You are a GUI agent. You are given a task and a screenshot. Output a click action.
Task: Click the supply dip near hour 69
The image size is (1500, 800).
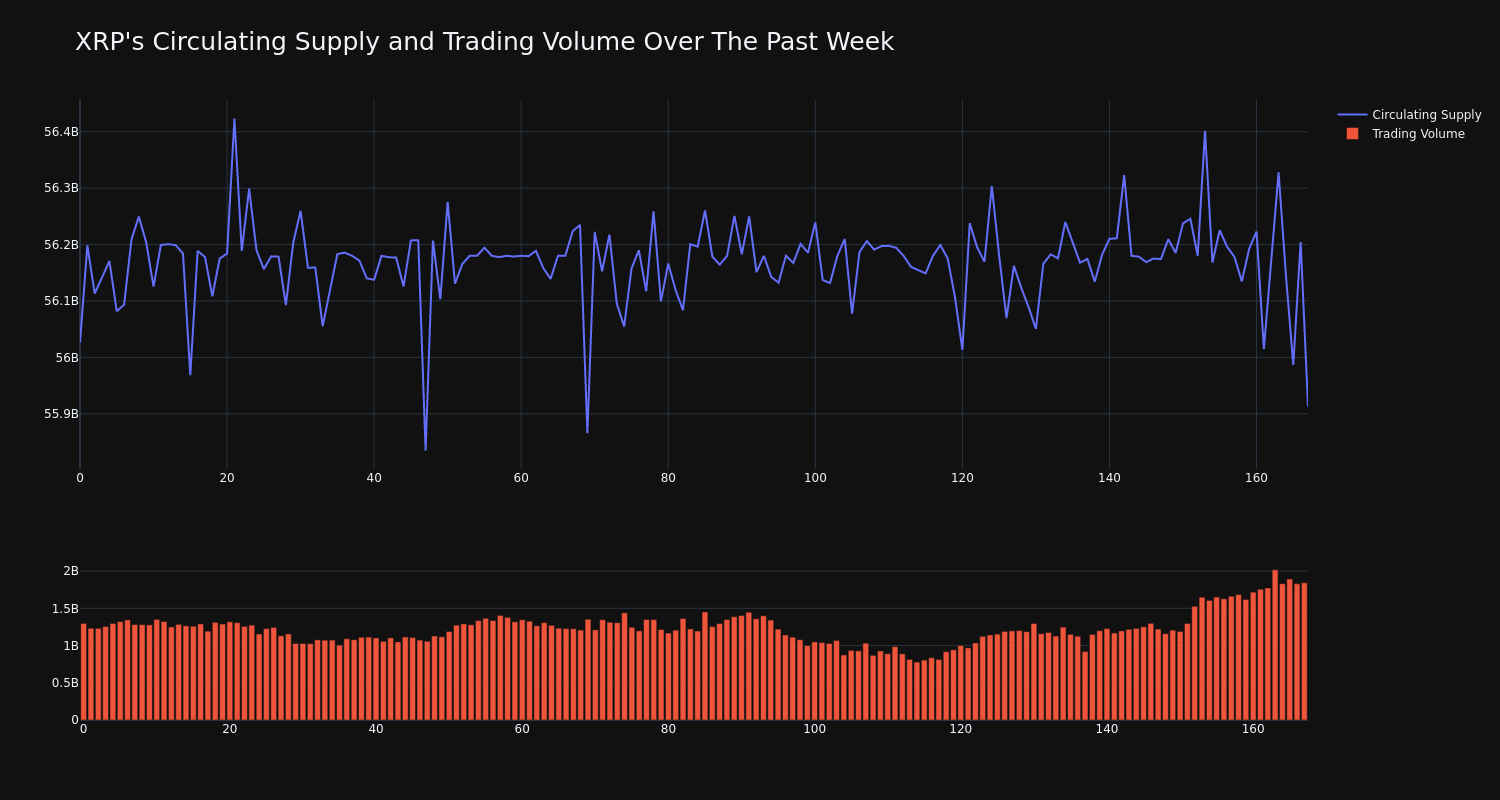tap(587, 432)
